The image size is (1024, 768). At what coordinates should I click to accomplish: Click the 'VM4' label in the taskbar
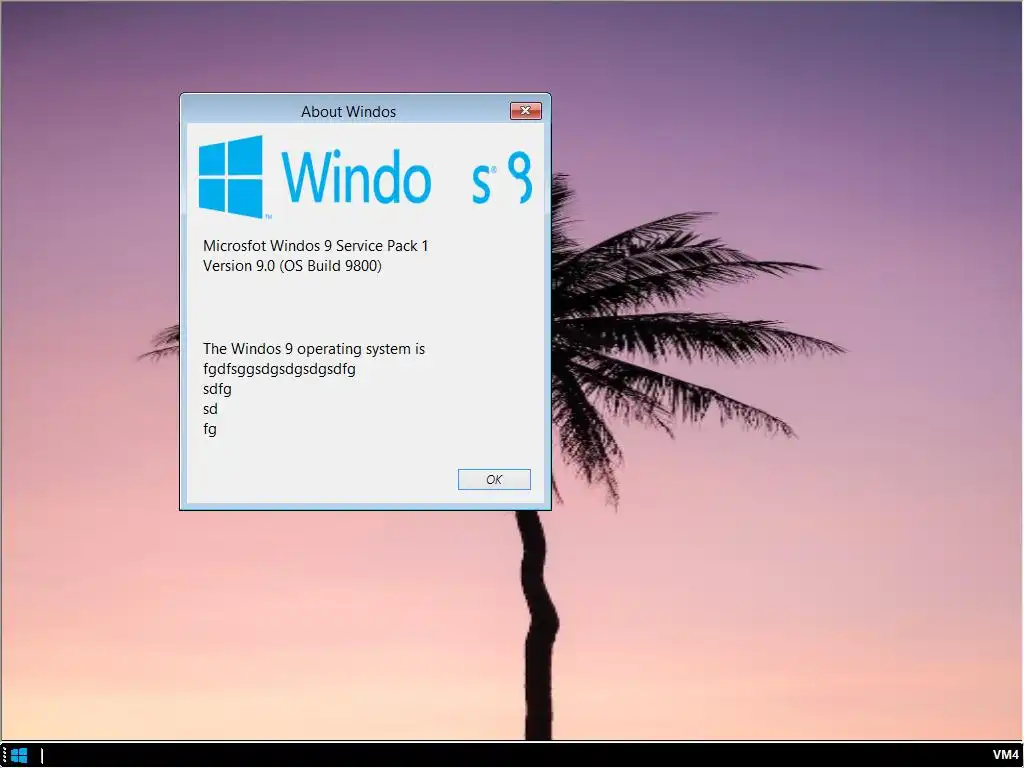coord(1006,756)
